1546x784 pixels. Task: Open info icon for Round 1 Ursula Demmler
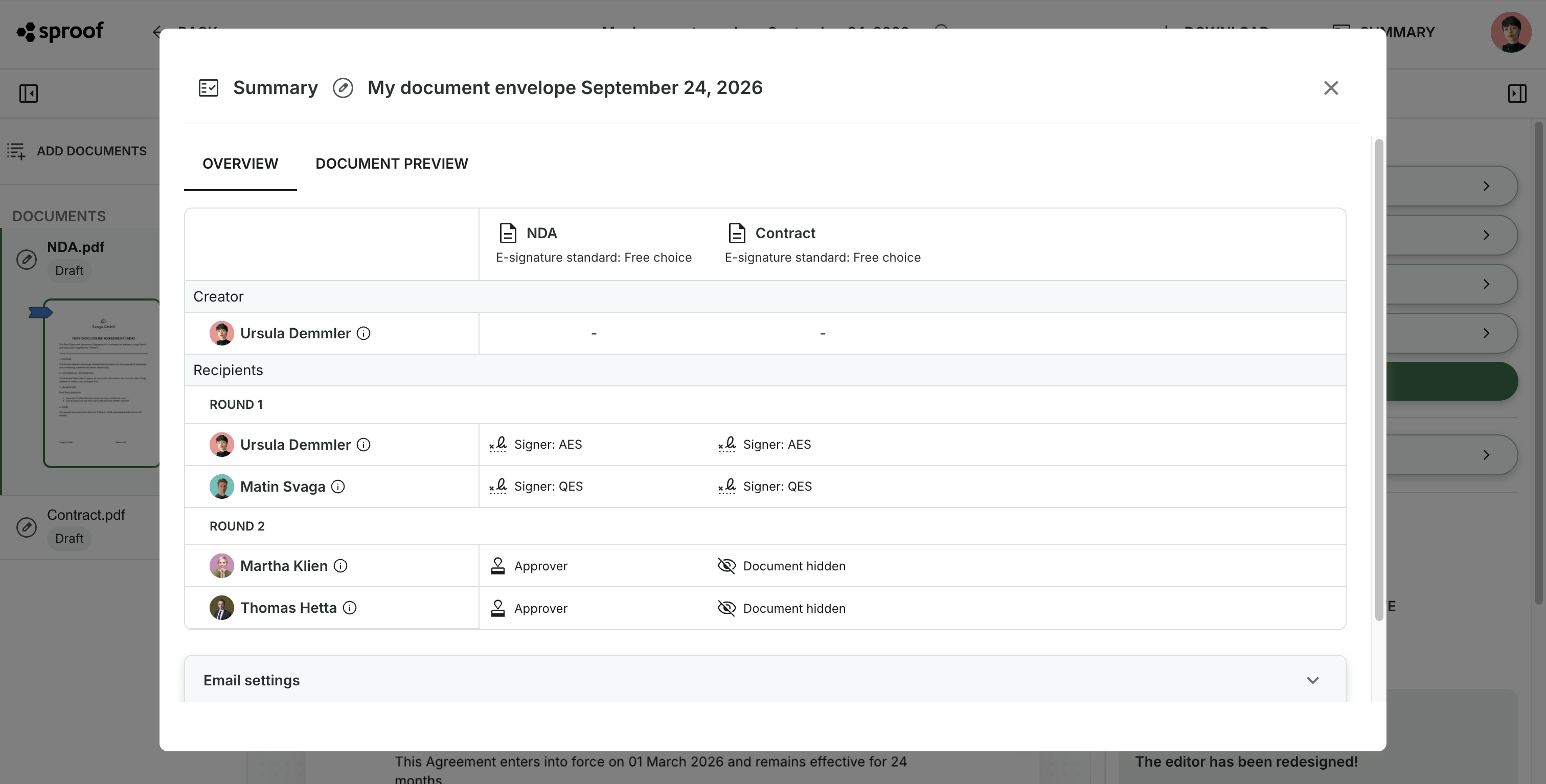[x=363, y=445]
